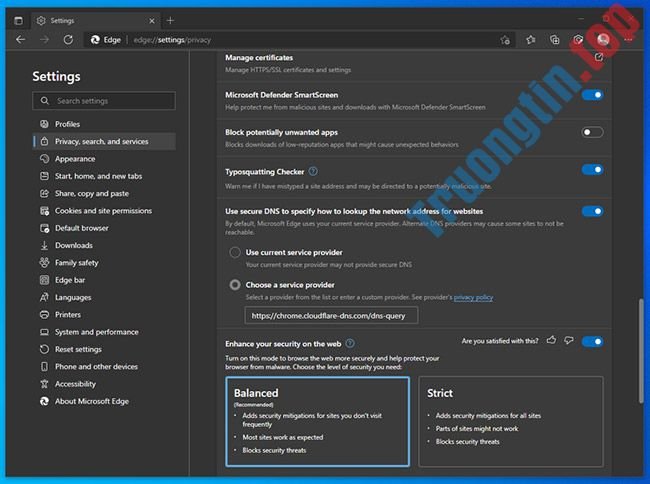Open Appearance settings
Viewport: 650px width, 484px height.
coord(104,159)
